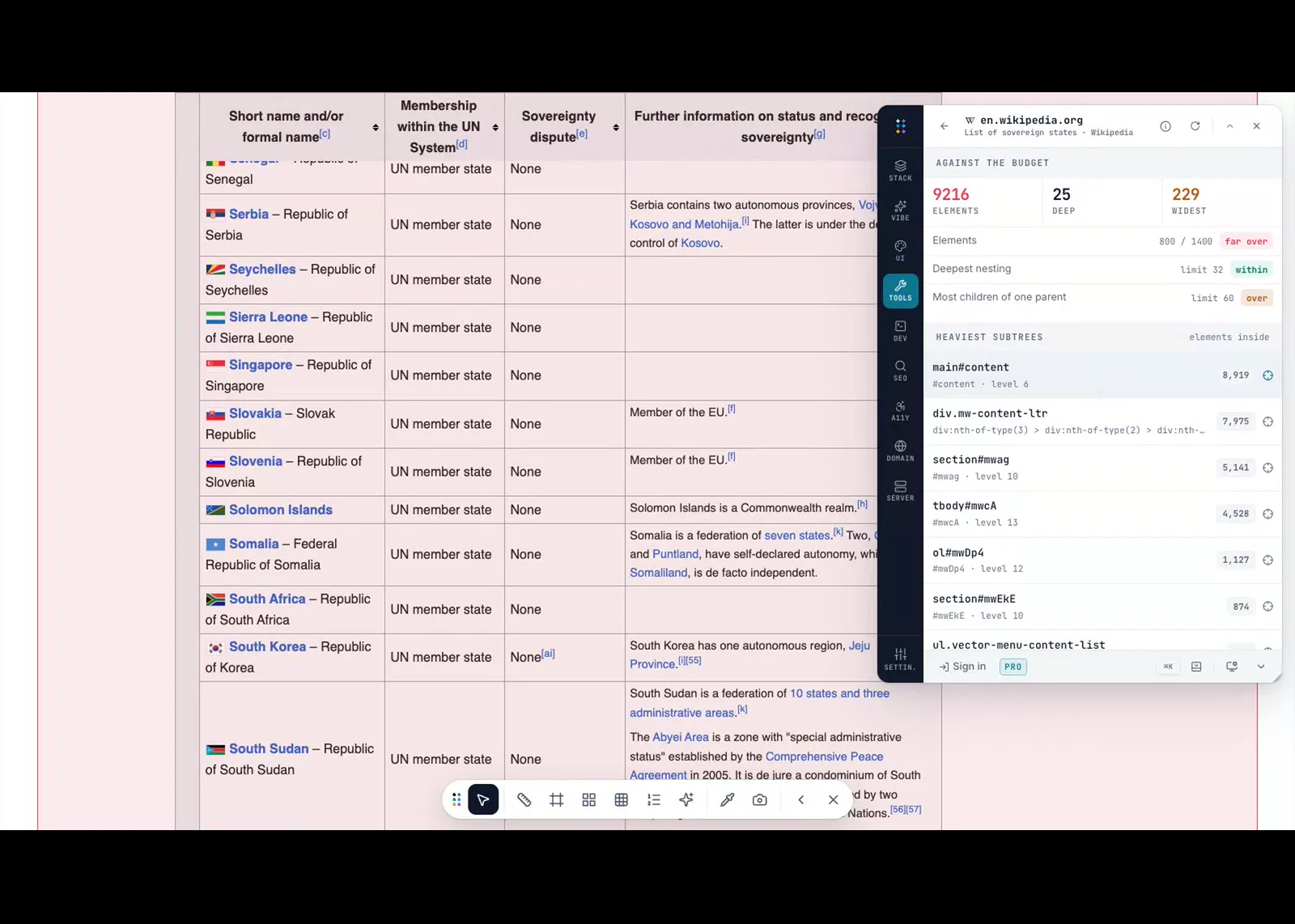Switch to the A11Y sidebar tab
Screen dimensions: 1295x924
coord(900,410)
